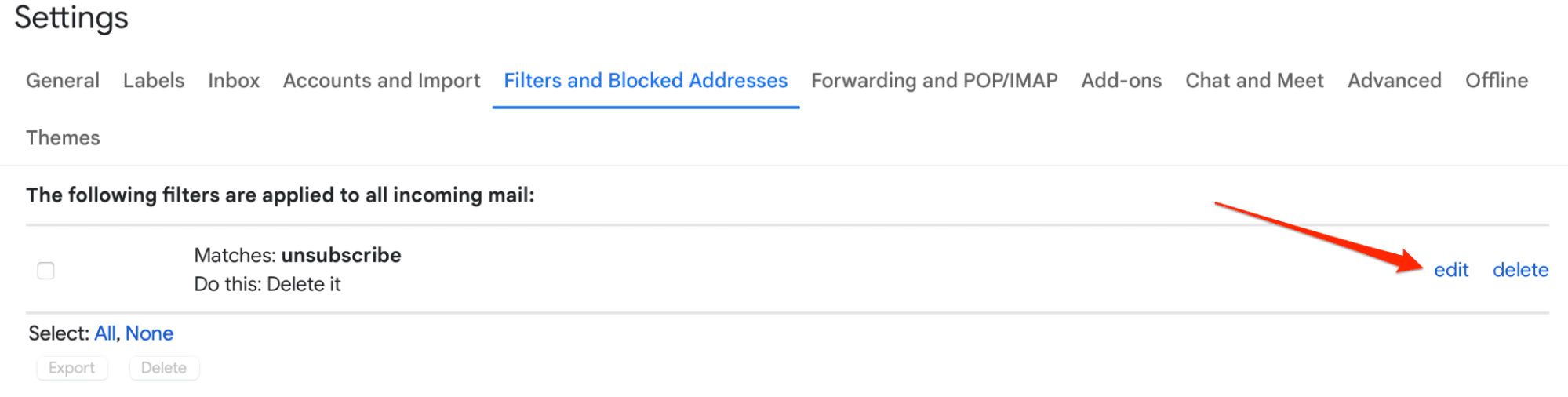Tick the unsubscribe filter checkbox

point(46,271)
